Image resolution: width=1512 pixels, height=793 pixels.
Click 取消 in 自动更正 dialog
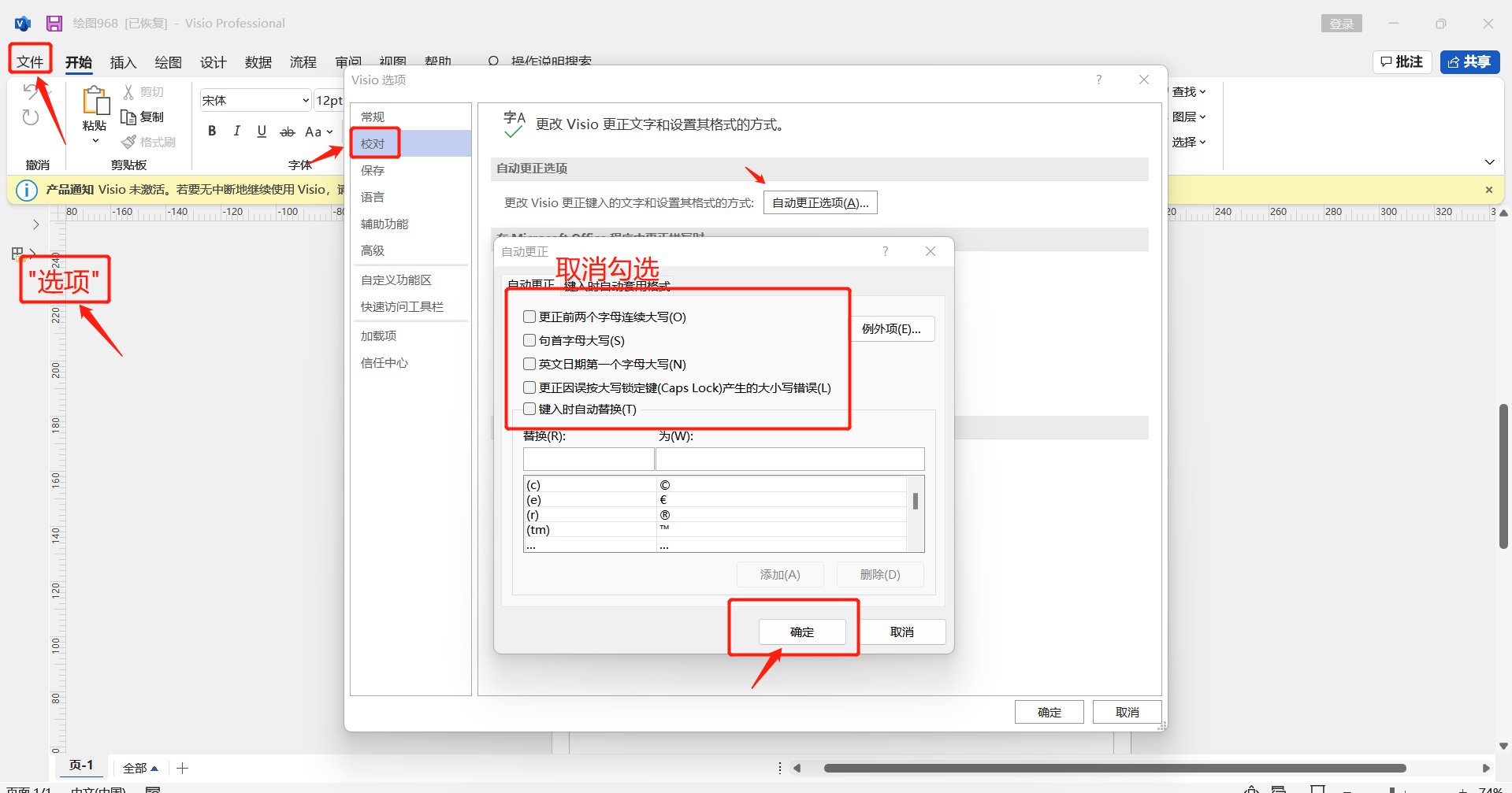pyautogui.click(x=902, y=632)
